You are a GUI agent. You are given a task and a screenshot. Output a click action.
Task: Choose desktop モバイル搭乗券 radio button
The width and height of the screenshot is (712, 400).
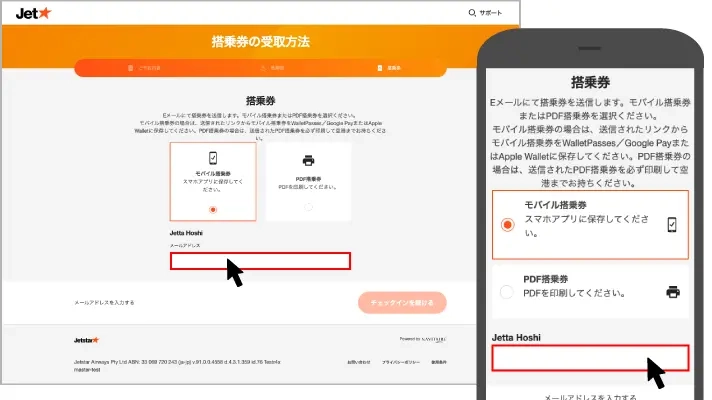pyautogui.click(x=213, y=209)
